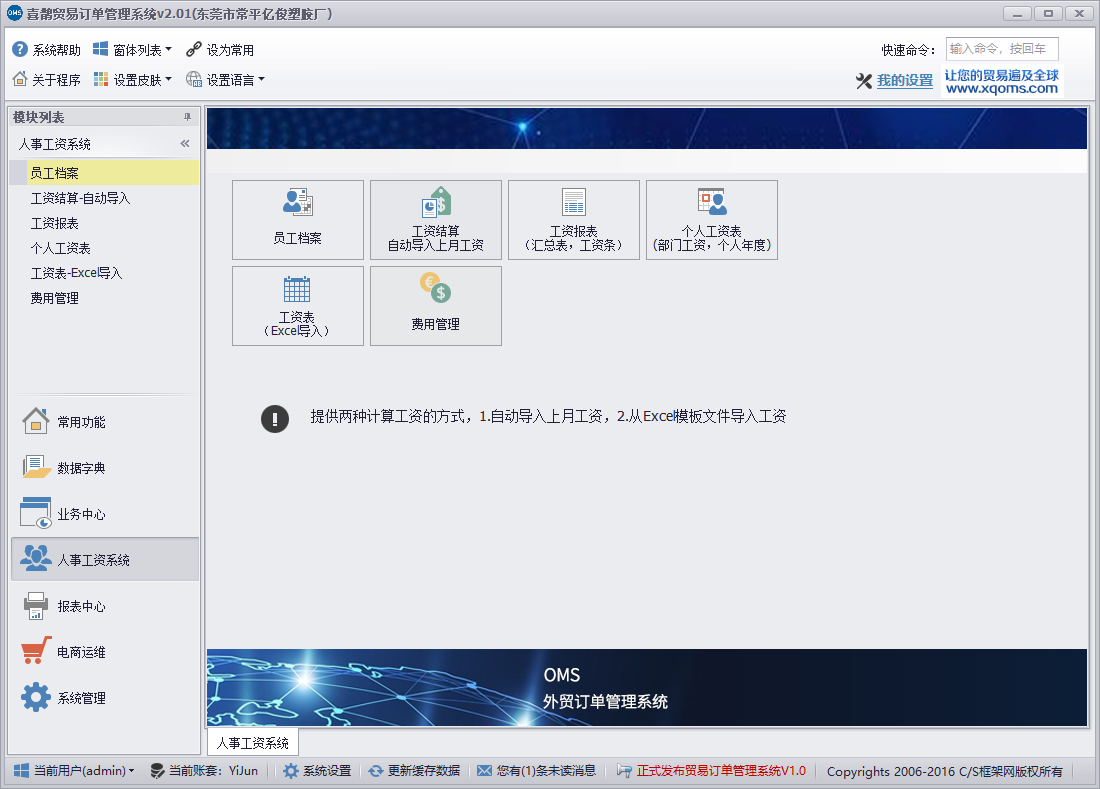This screenshot has width=1100, height=789.
Task: Click 更新缓存数据 refresh in status bar
Action: [x=414, y=771]
